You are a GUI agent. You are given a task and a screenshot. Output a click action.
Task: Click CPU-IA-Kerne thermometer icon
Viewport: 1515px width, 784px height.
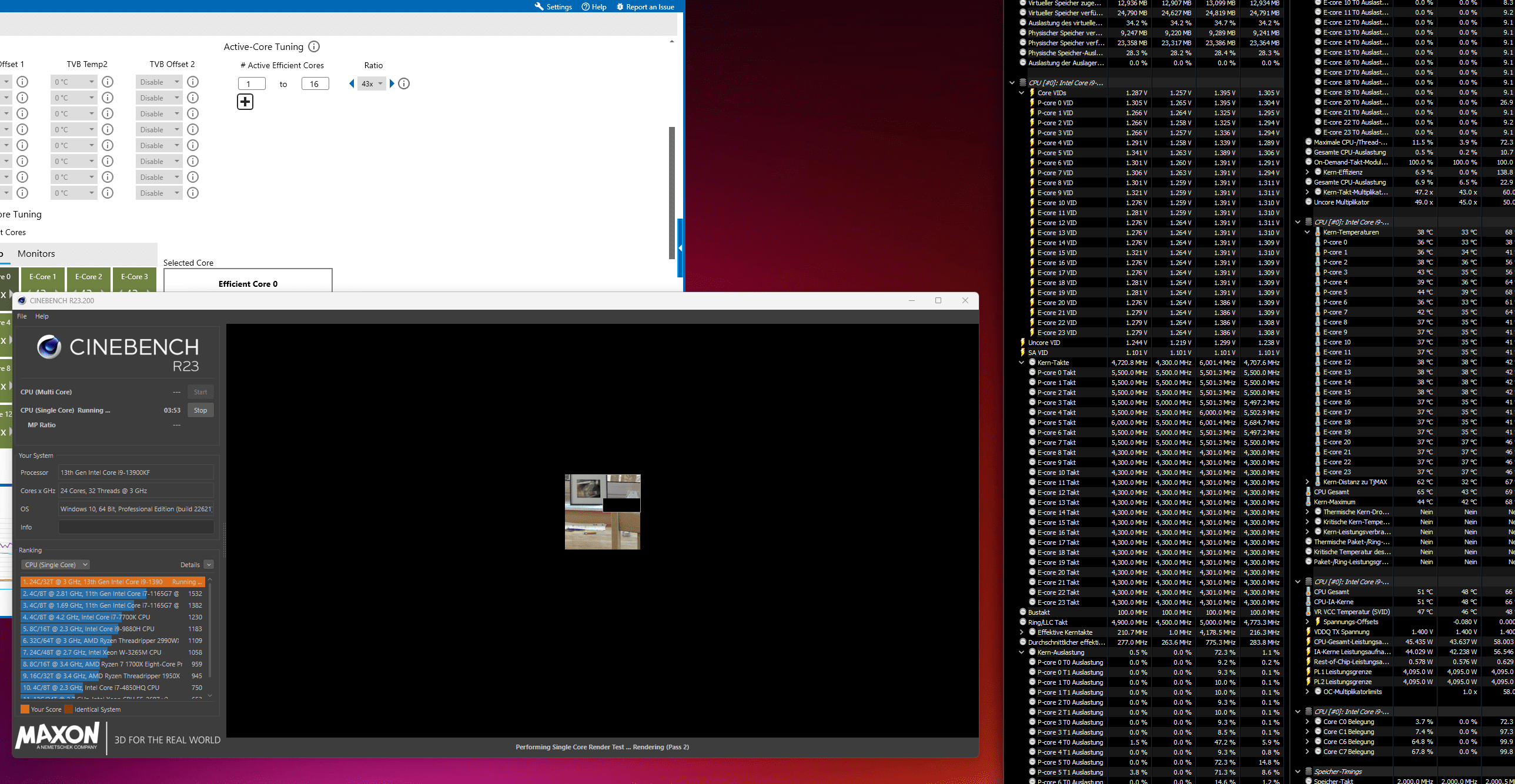click(x=1309, y=602)
